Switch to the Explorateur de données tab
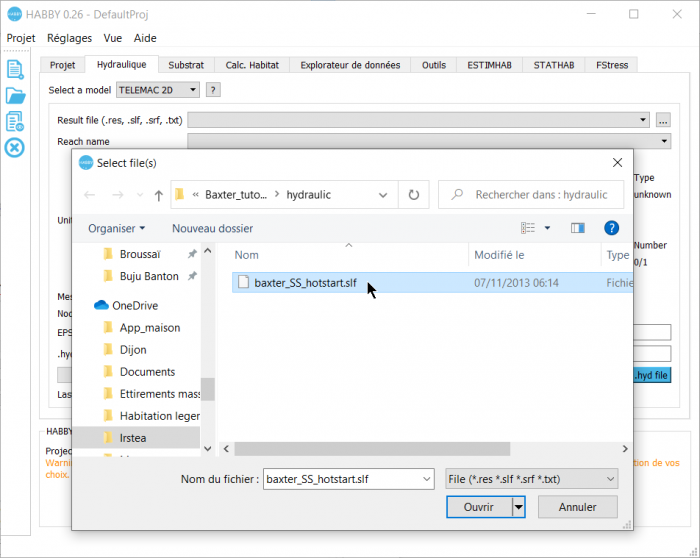700x558 pixels. pyautogui.click(x=350, y=65)
